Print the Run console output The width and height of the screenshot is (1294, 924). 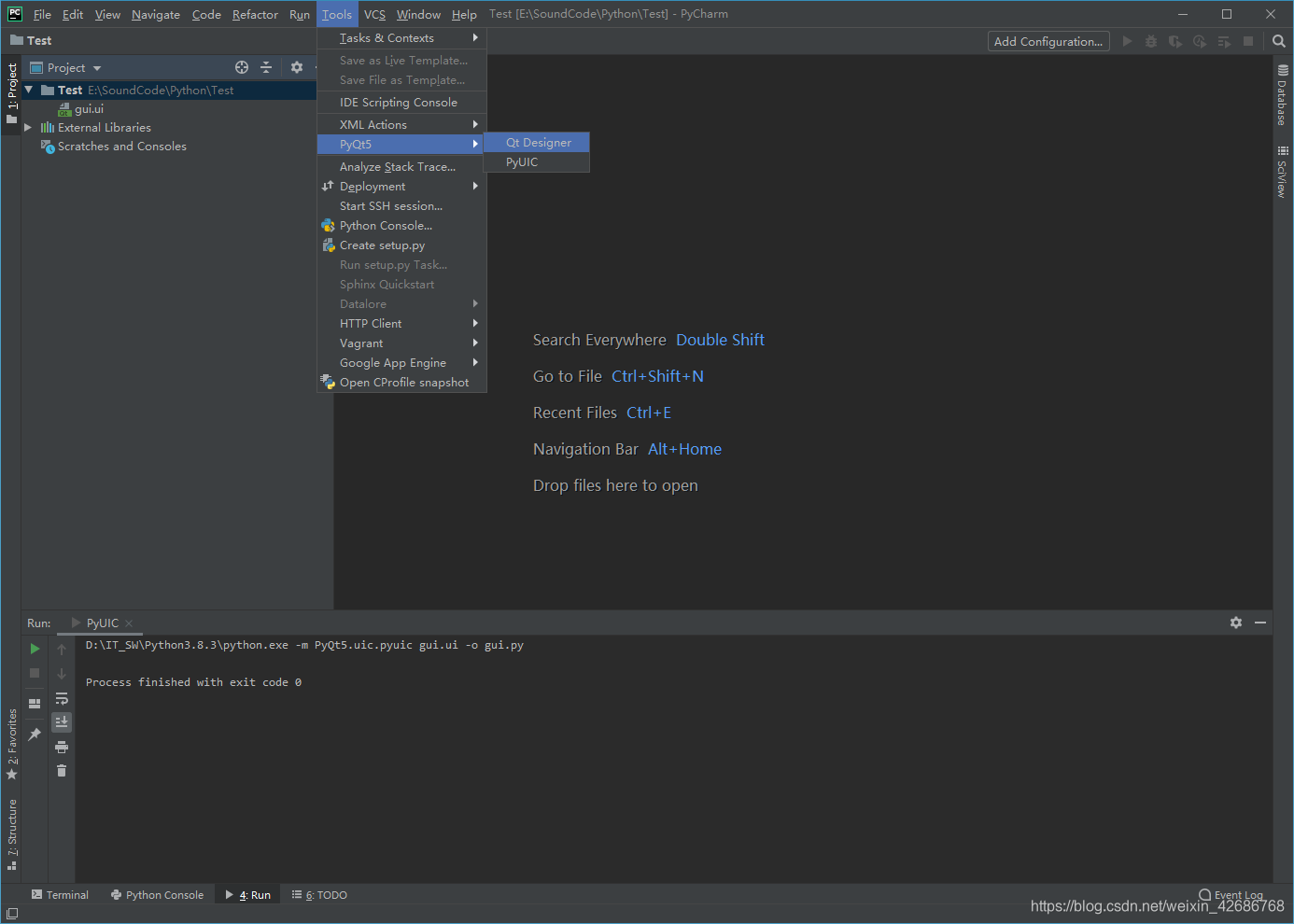click(62, 747)
